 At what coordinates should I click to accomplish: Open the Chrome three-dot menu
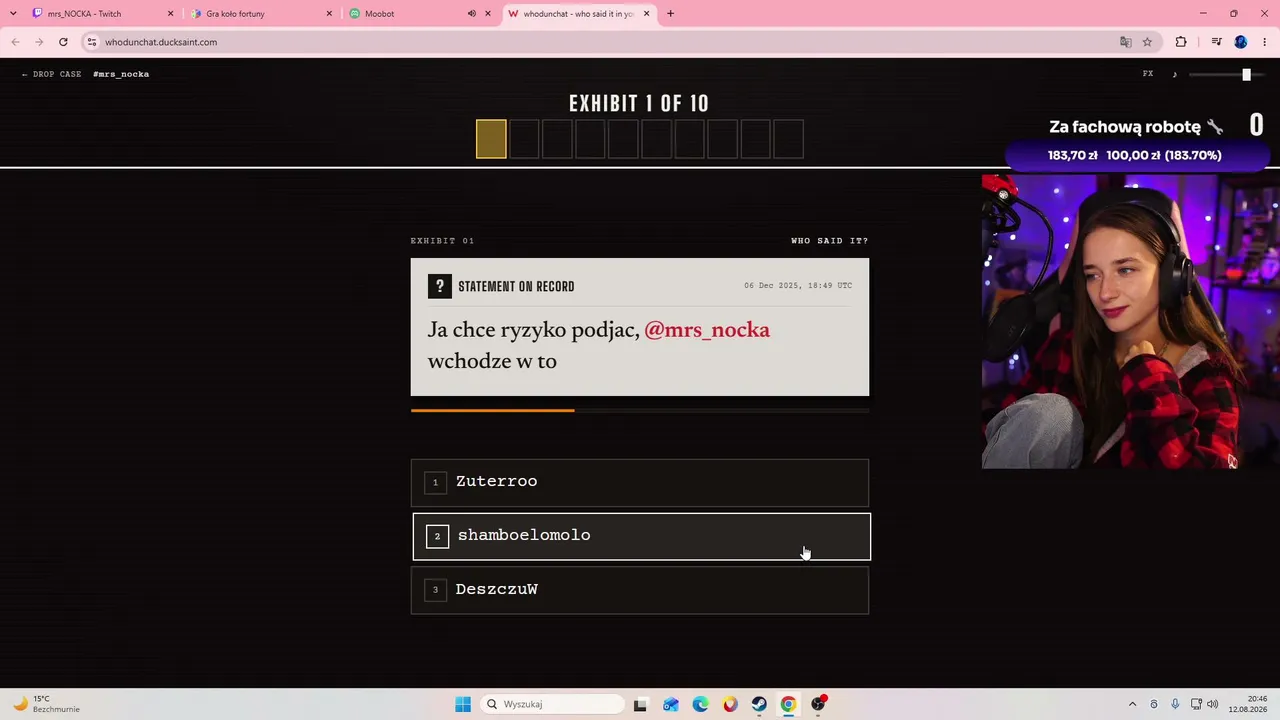[1264, 42]
